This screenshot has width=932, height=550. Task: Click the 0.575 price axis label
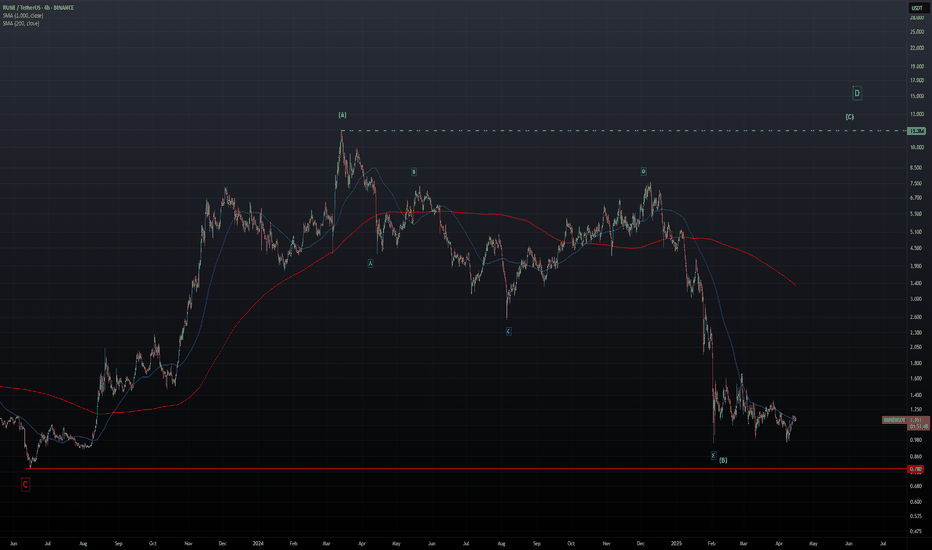(x=917, y=516)
